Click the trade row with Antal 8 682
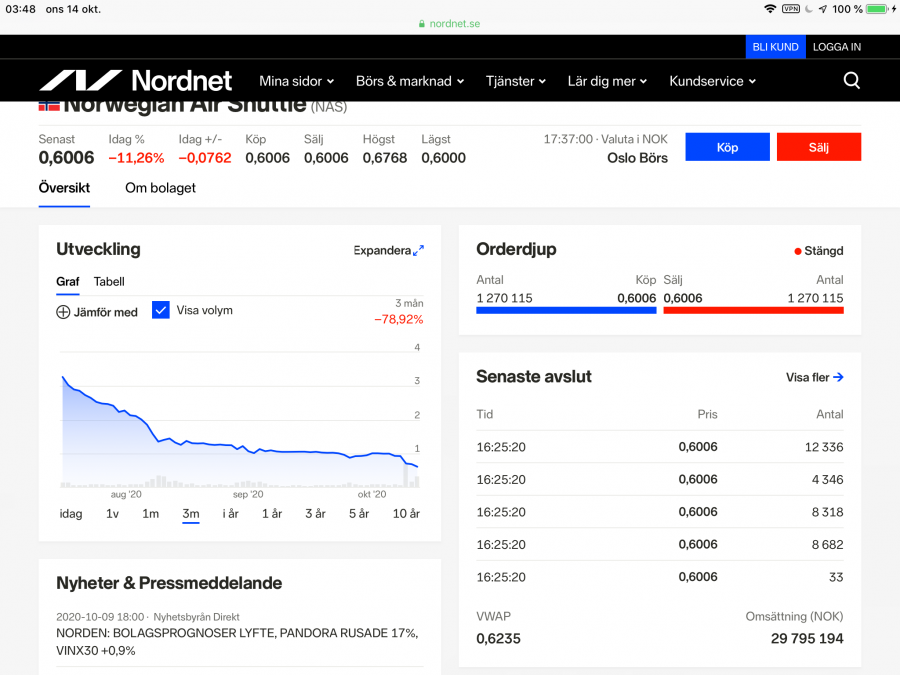This screenshot has height=675, width=900. (x=660, y=544)
